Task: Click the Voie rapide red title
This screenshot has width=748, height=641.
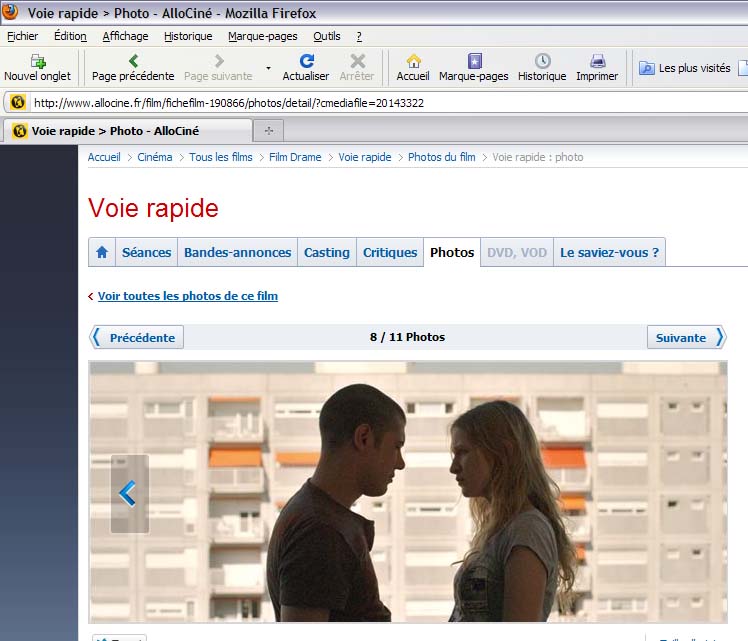Action: pyautogui.click(x=153, y=208)
